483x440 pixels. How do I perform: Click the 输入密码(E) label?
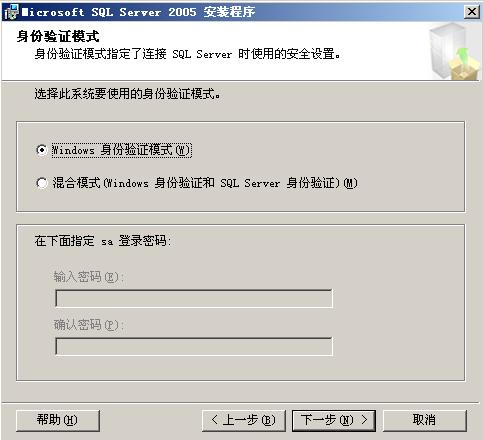pyautogui.click(x=89, y=277)
